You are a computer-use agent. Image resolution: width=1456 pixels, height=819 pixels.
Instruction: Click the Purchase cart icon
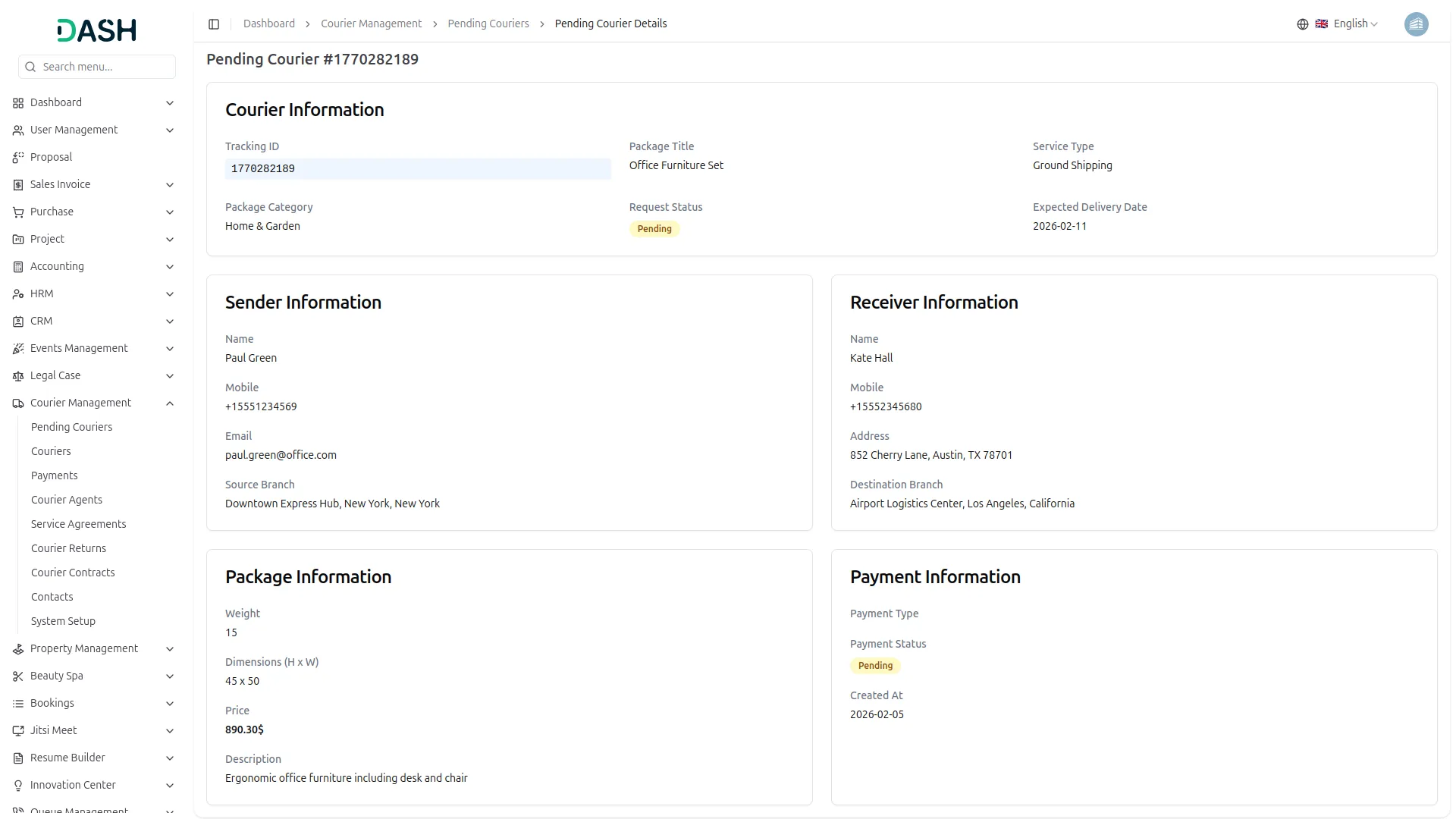[18, 212]
